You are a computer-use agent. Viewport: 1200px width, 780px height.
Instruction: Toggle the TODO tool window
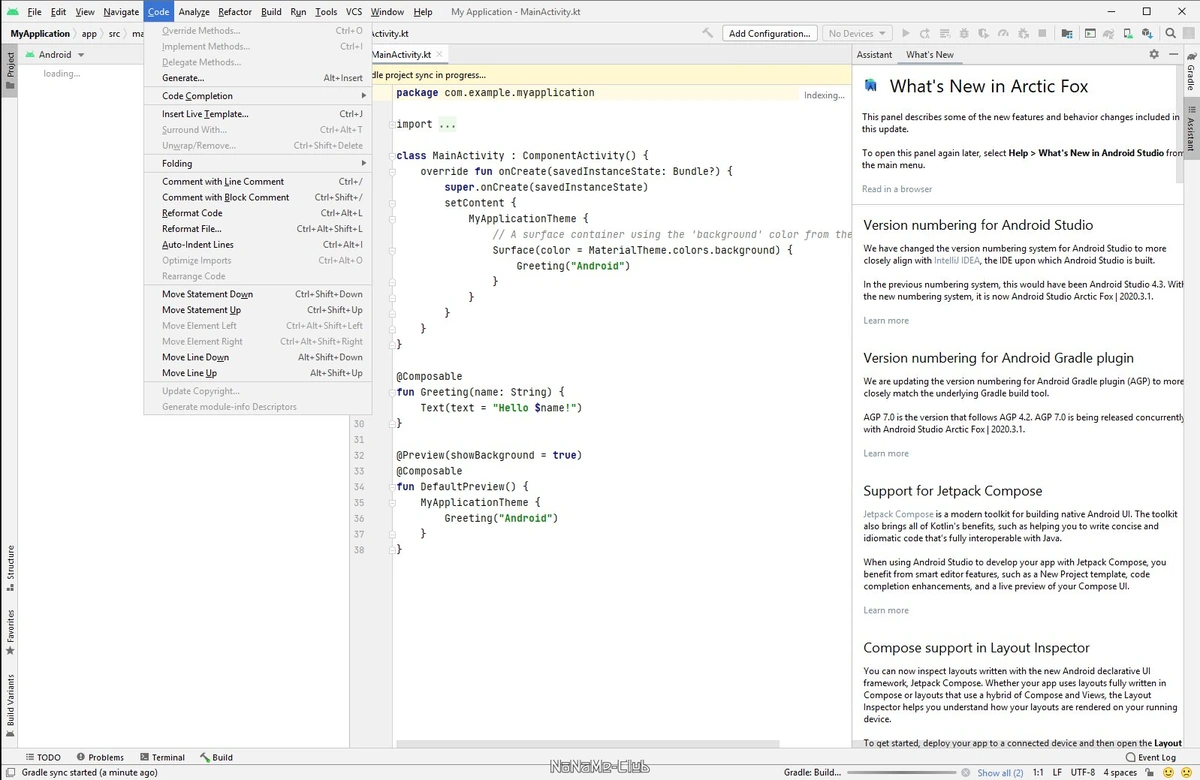click(x=42, y=757)
